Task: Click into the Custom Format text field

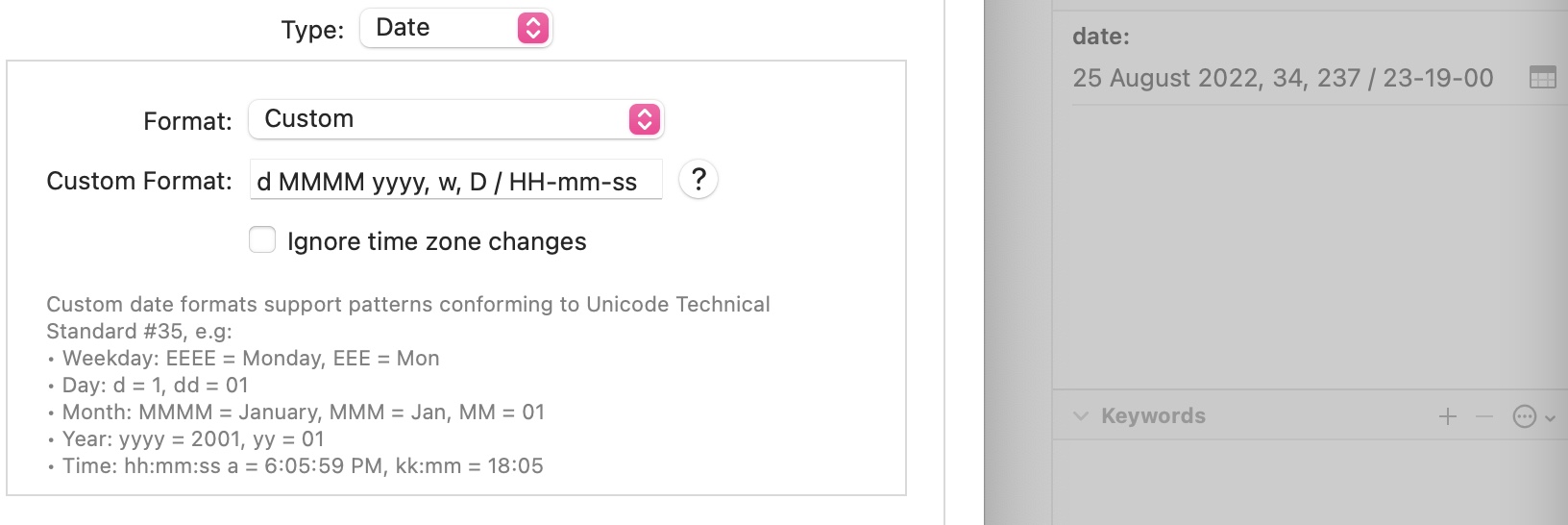Action: click(455, 181)
